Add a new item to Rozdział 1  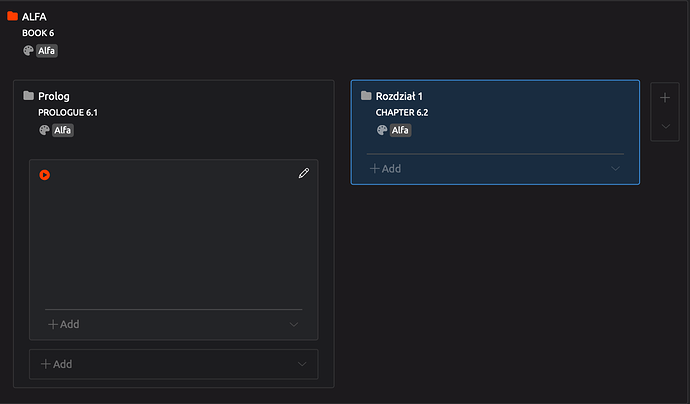point(386,169)
